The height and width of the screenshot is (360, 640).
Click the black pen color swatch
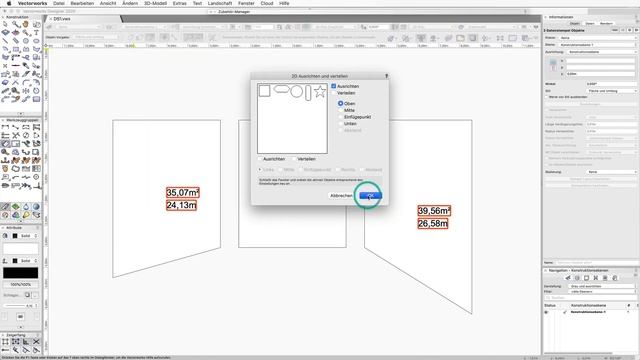click(x=20, y=273)
